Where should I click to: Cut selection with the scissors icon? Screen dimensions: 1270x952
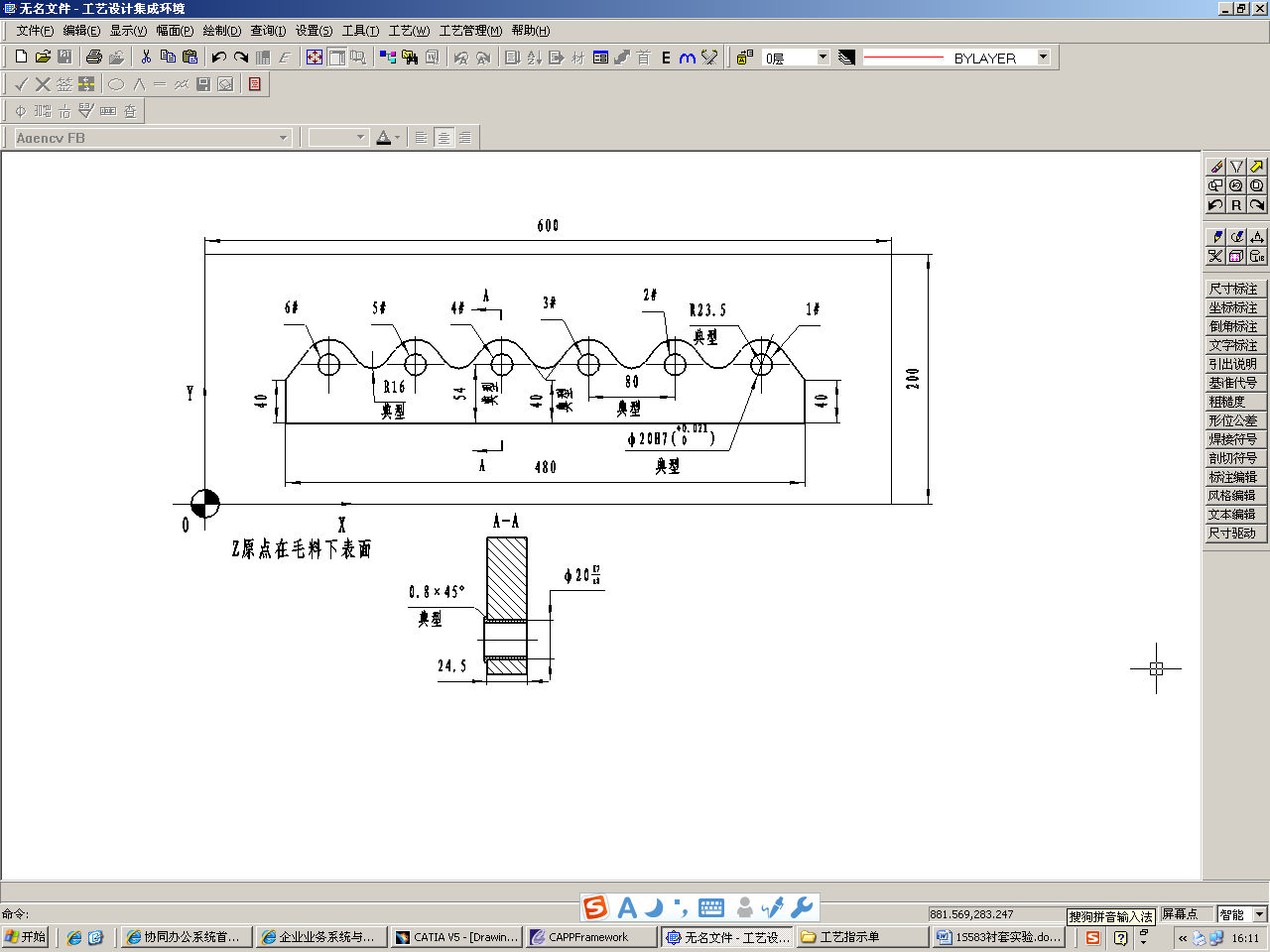pos(146,58)
